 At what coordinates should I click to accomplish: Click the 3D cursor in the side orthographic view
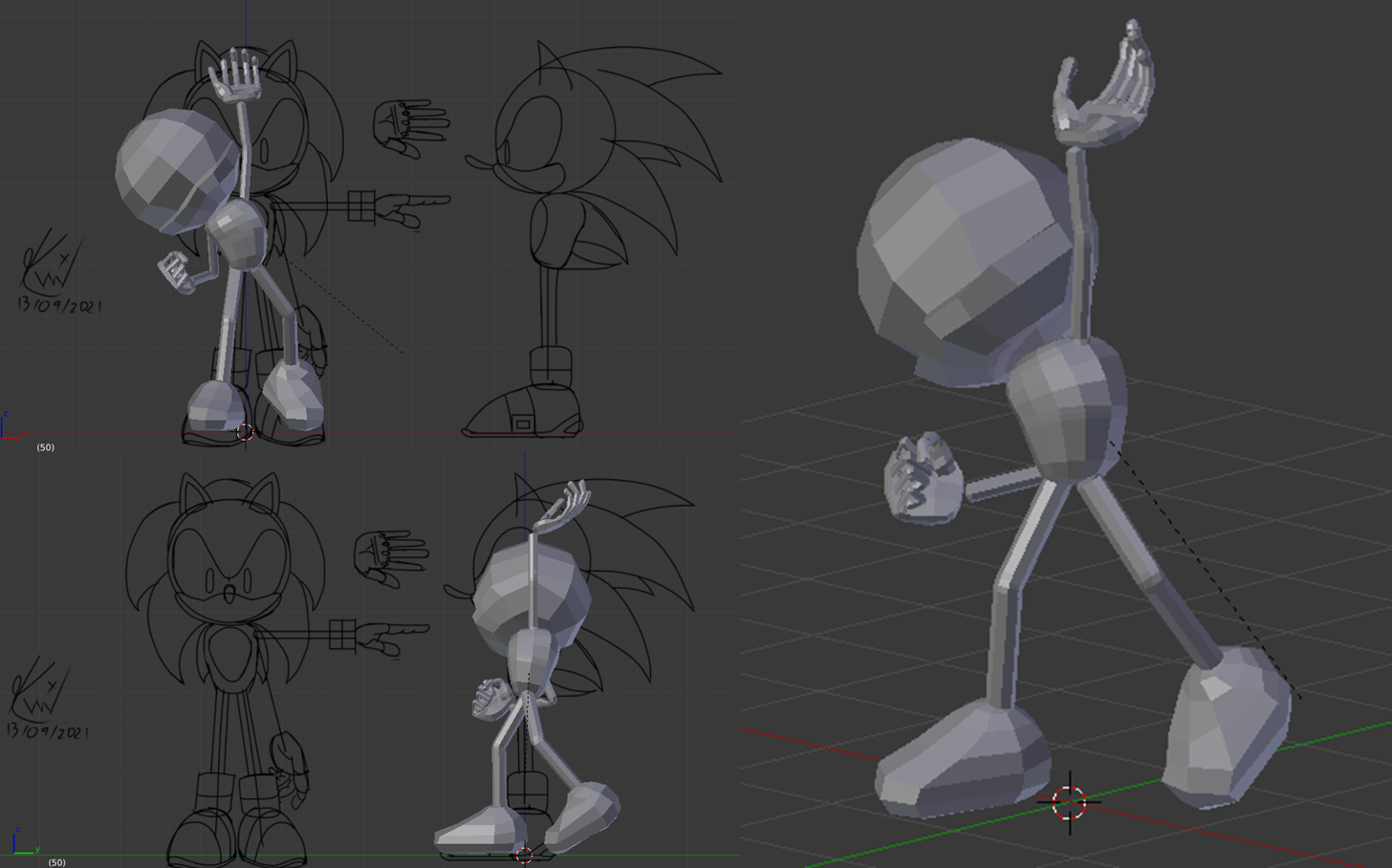524,855
